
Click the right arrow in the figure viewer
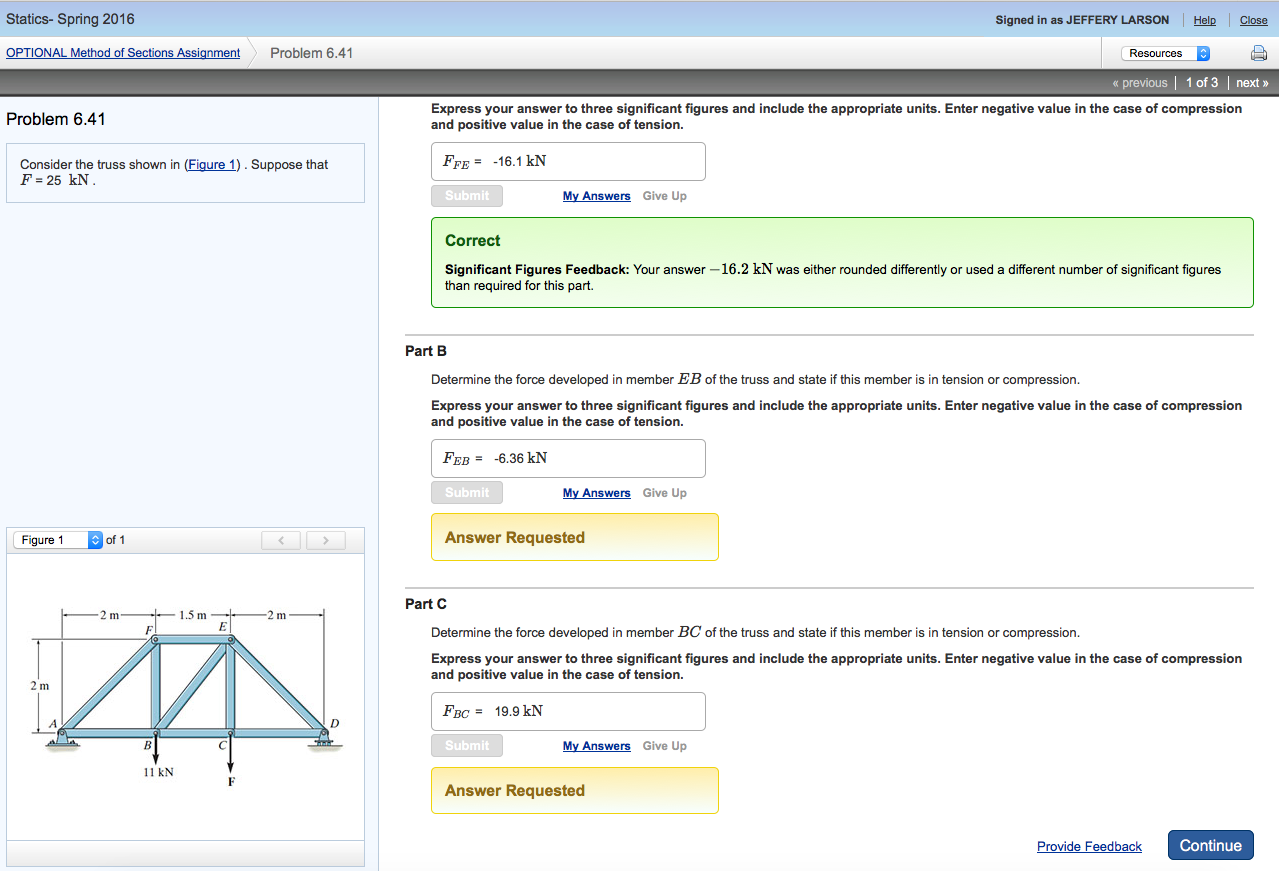pos(325,539)
